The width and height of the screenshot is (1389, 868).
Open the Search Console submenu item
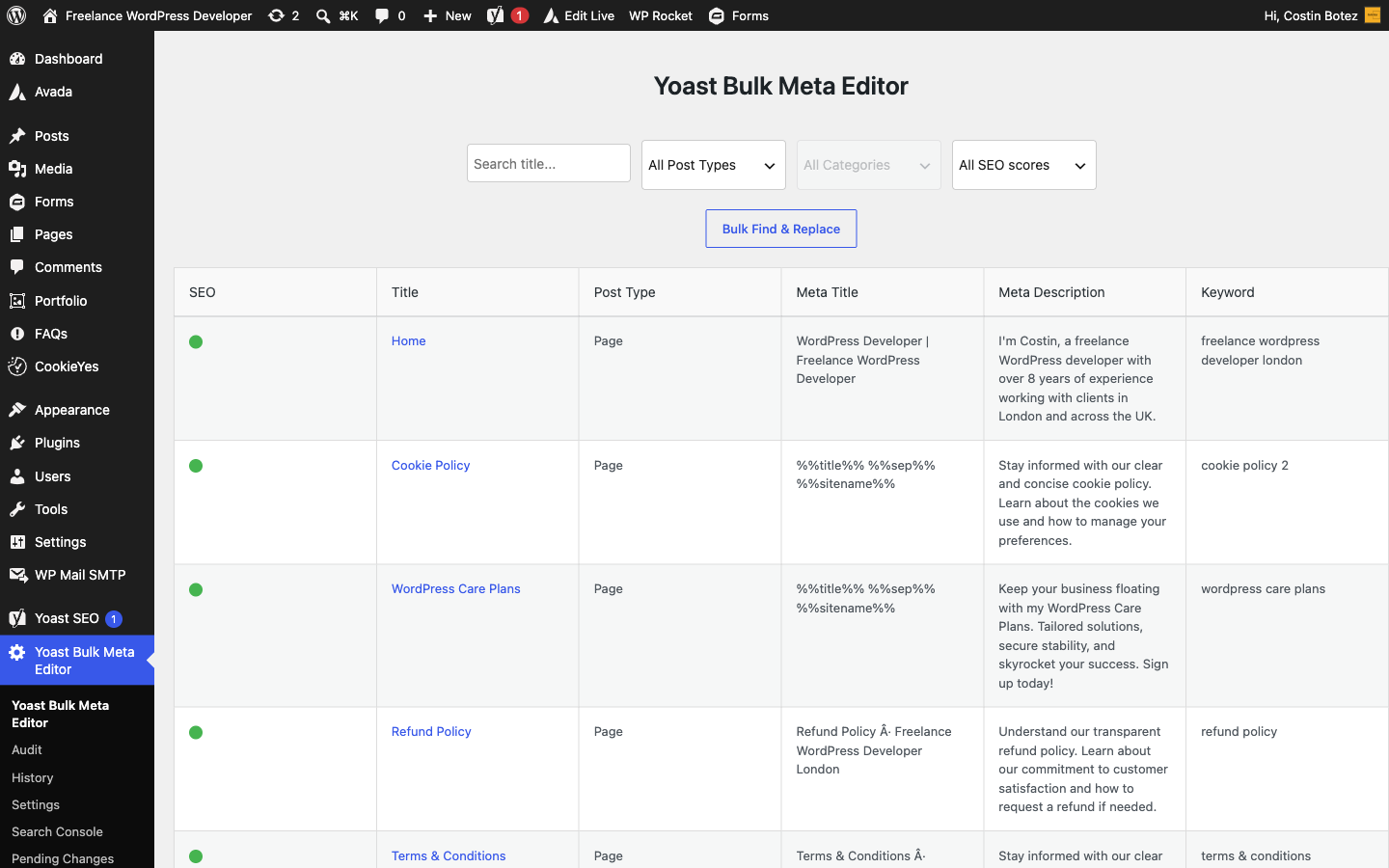(57, 831)
